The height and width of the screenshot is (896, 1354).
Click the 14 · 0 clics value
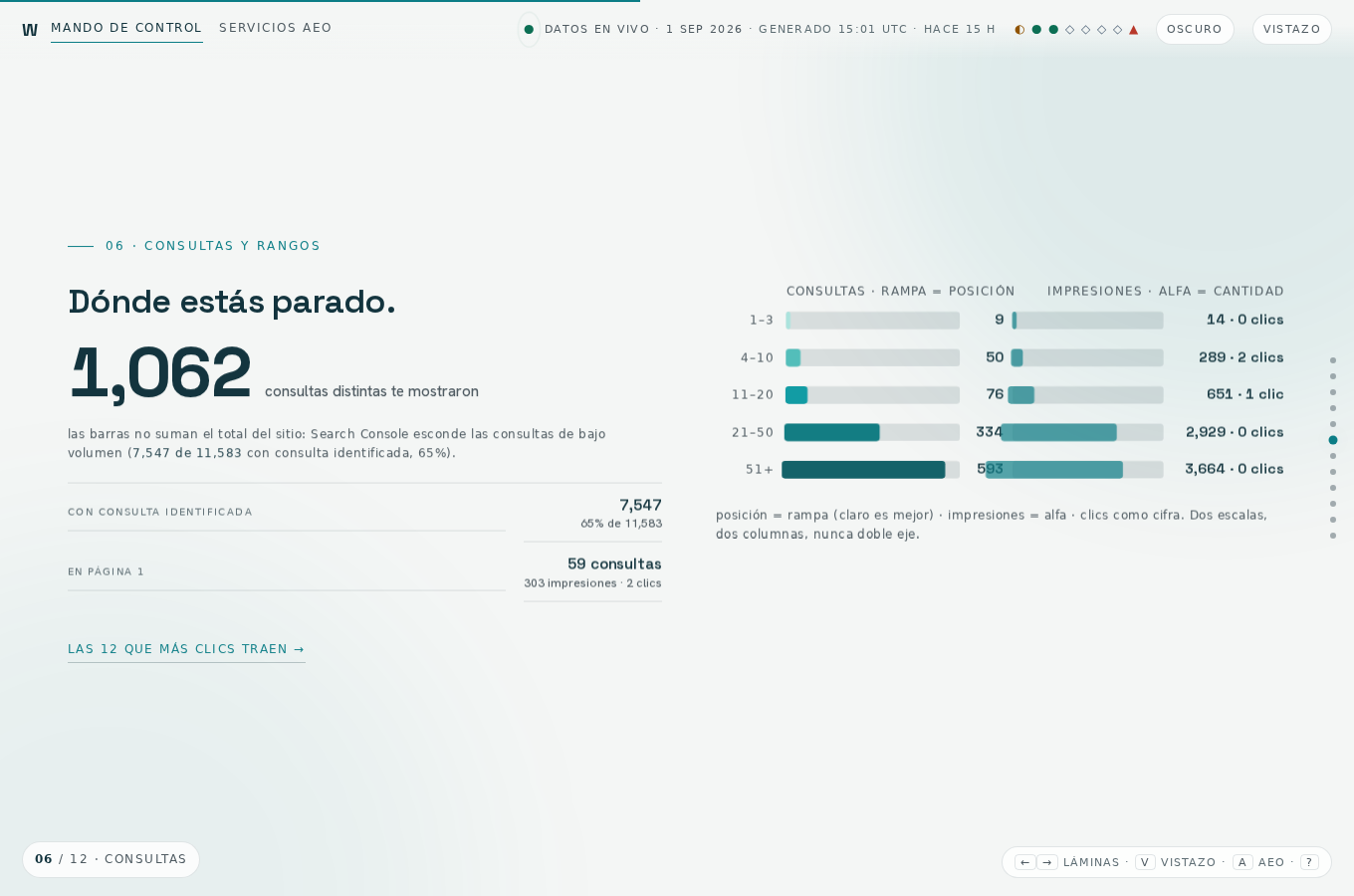(1244, 320)
